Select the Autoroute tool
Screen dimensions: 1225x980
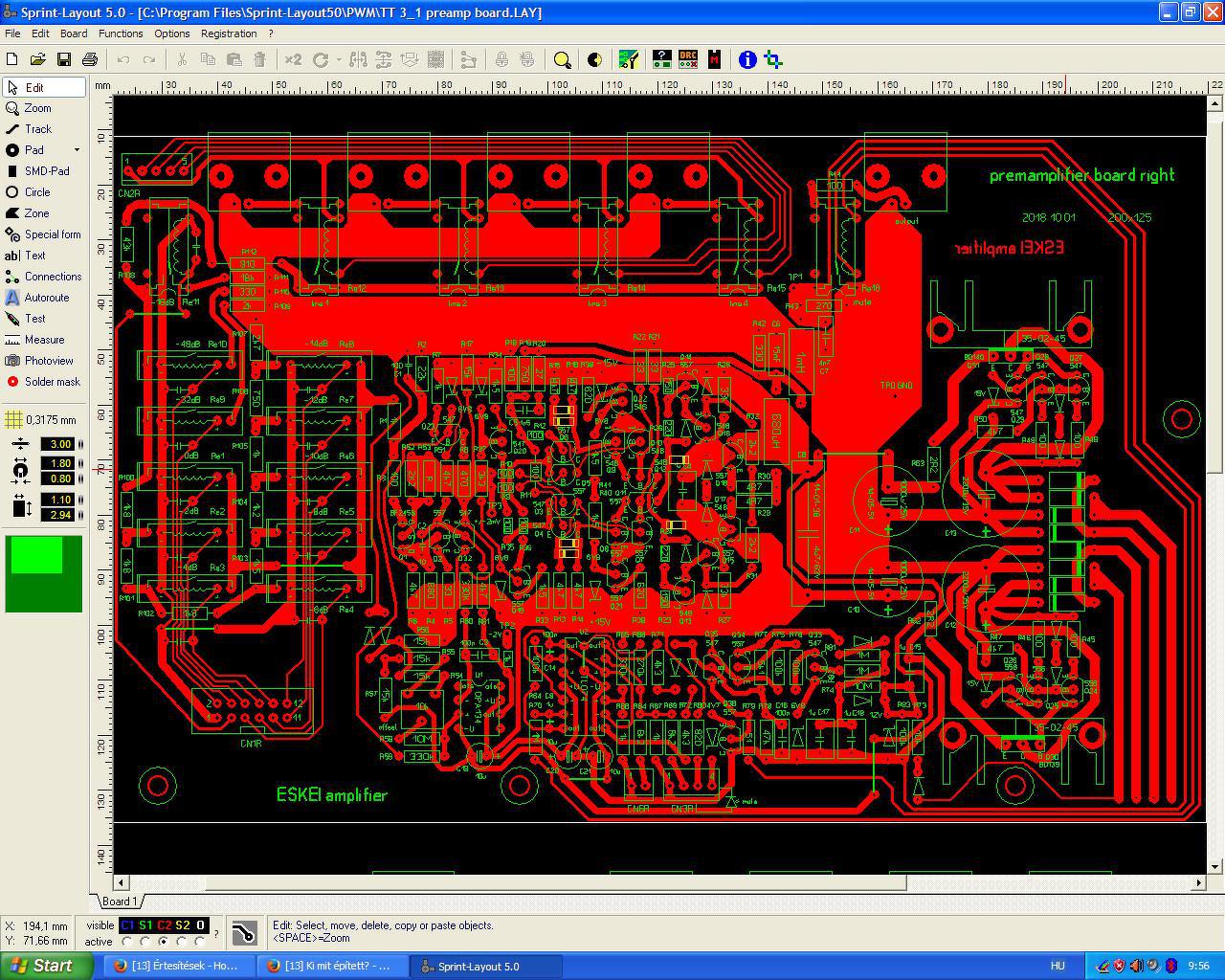click(44, 298)
